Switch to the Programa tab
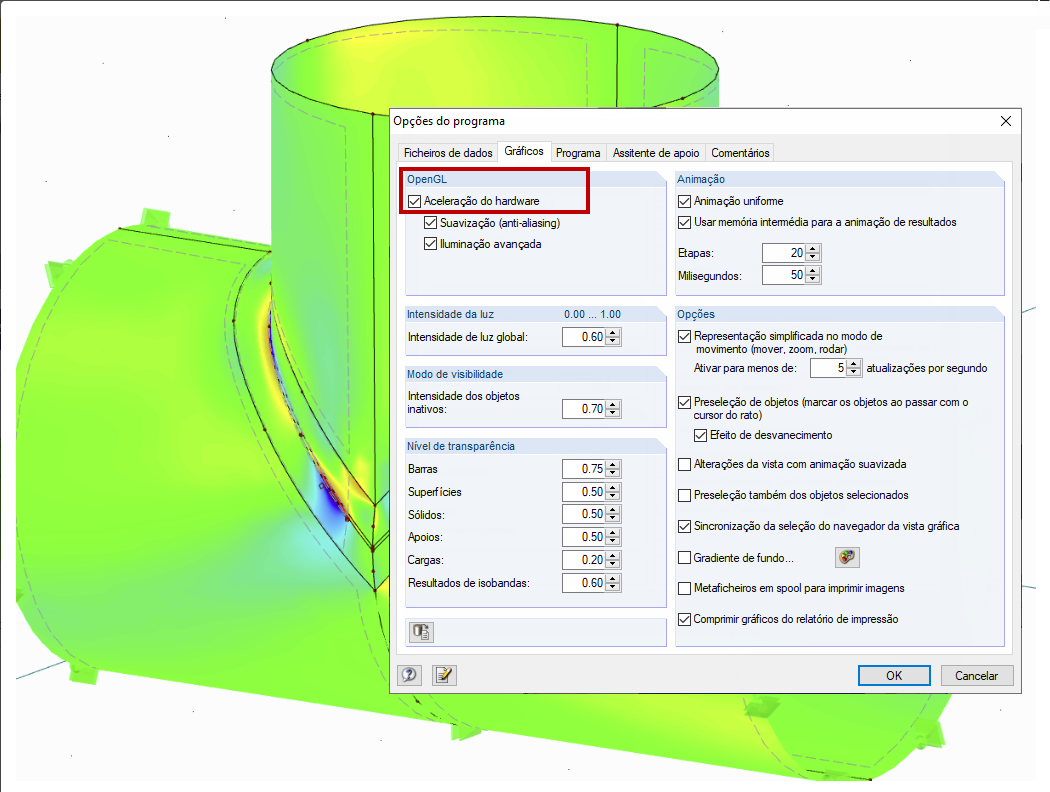This screenshot has width=1050, height=792. 578,153
